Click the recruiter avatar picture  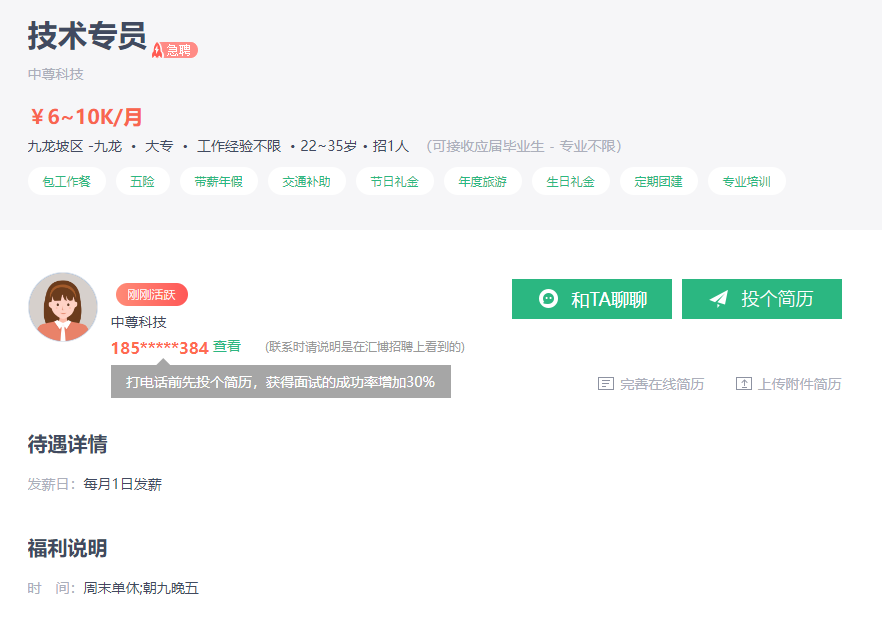pyautogui.click(x=63, y=307)
